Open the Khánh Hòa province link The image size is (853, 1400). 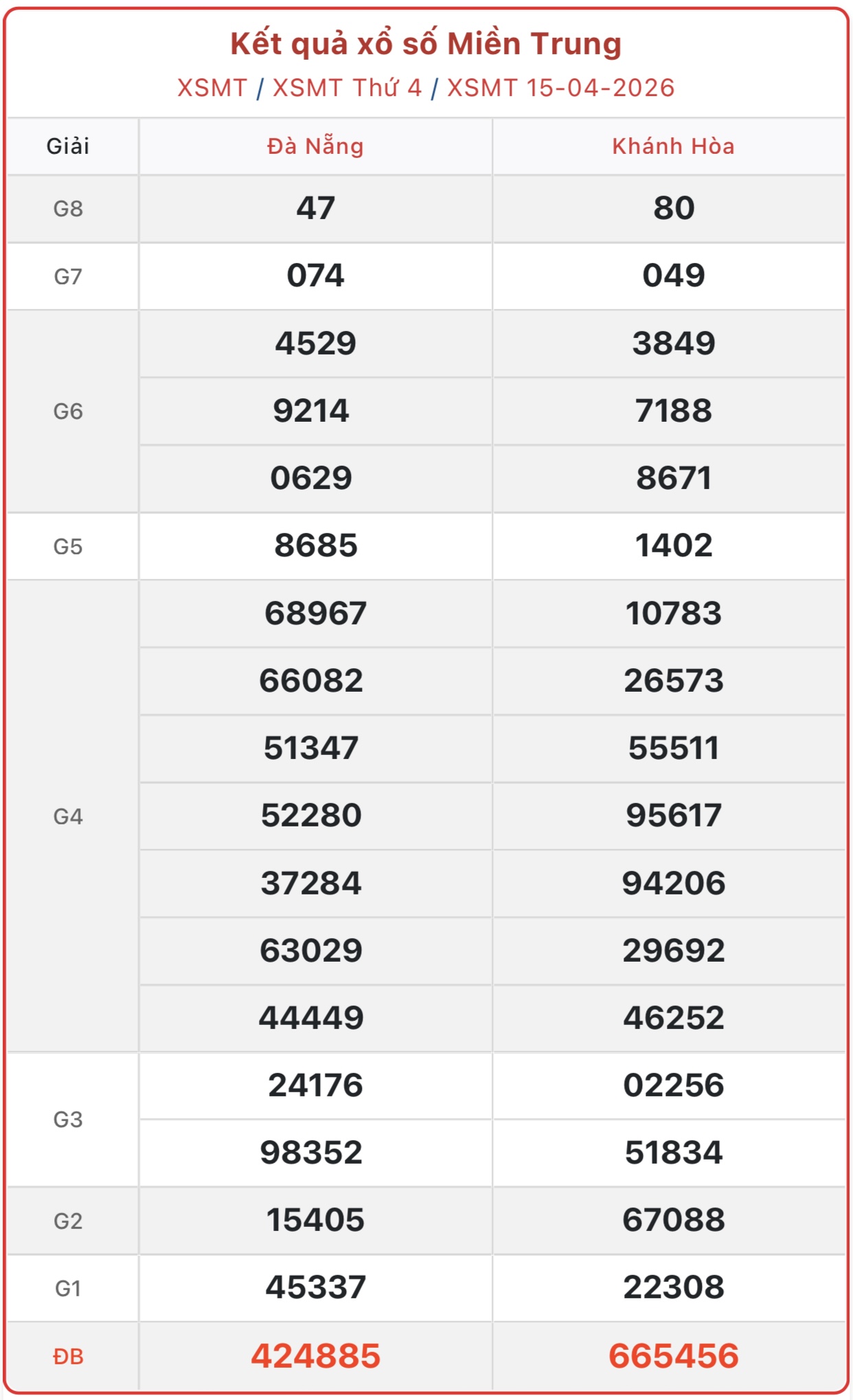[673, 146]
